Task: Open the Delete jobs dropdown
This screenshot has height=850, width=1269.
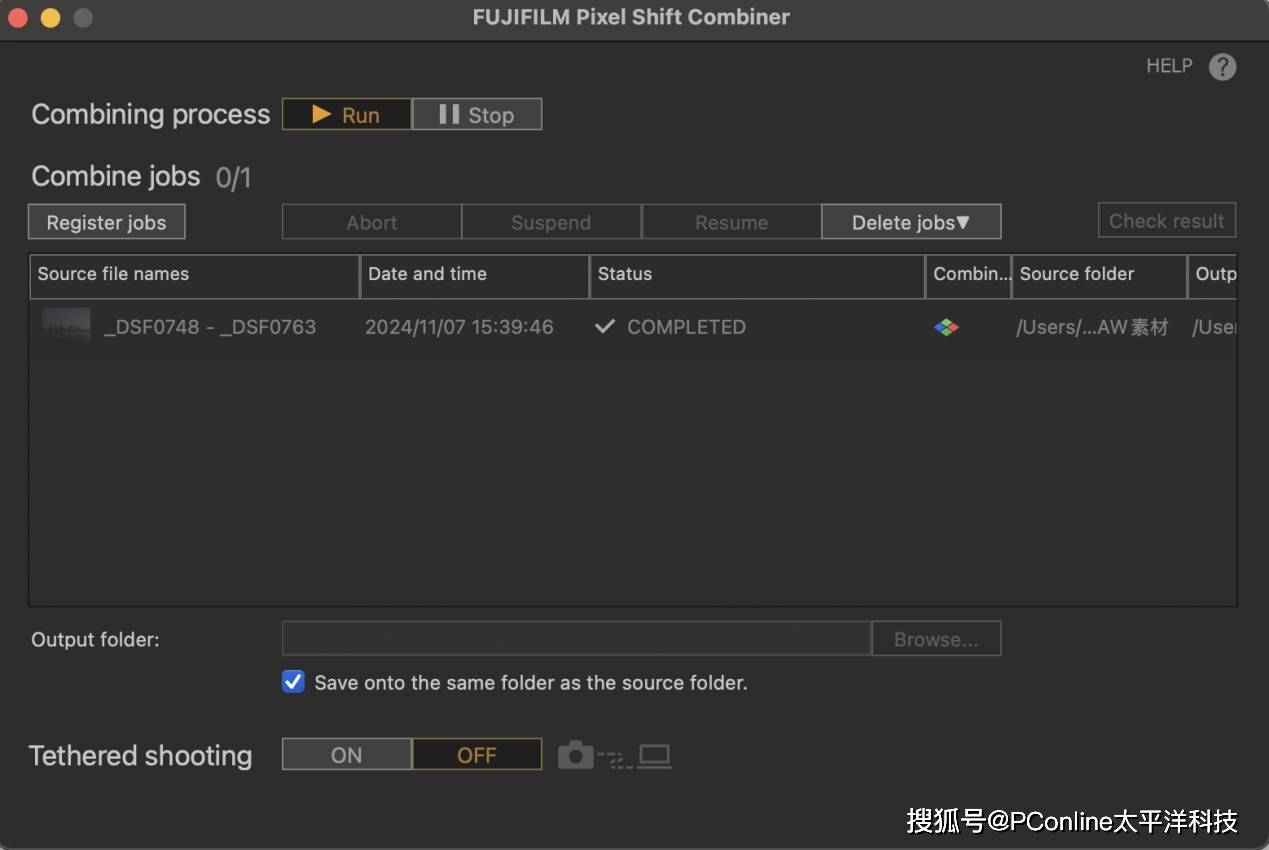Action: pos(910,222)
